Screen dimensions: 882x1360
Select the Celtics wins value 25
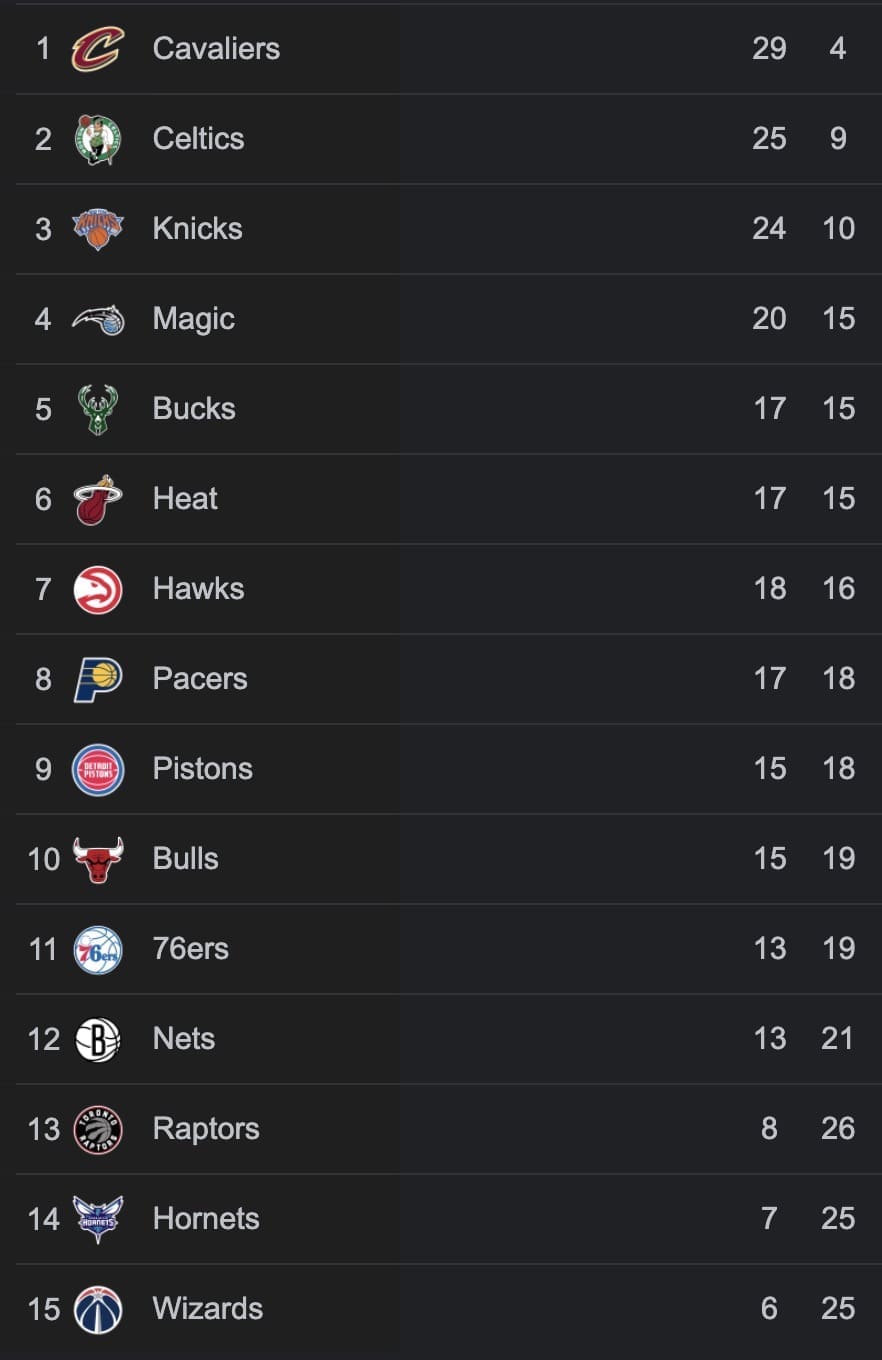[x=769, y=139]
